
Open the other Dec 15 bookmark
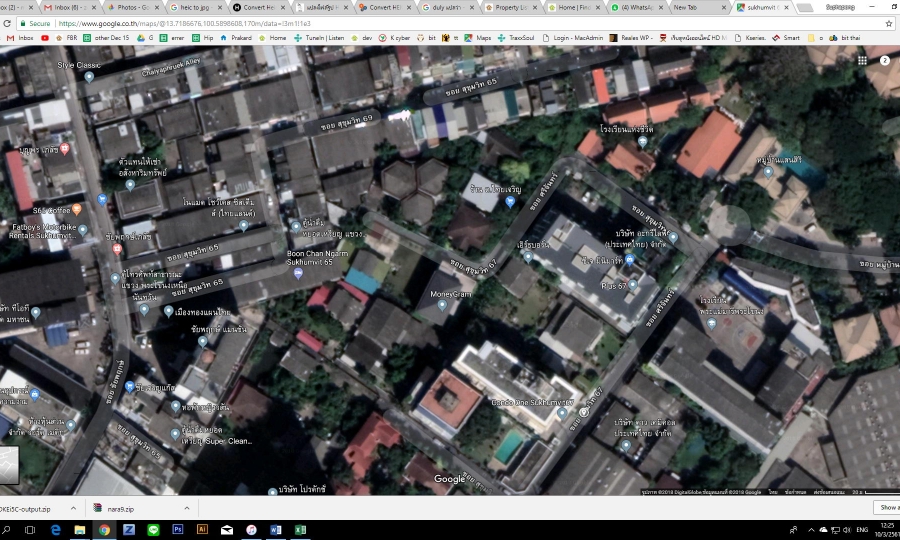click(106, 38)
